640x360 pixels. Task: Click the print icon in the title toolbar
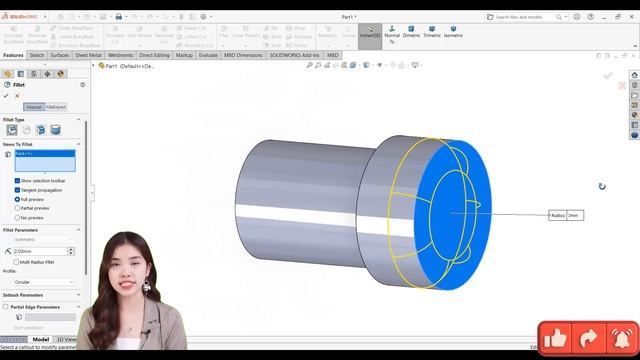[x=118, y=17]
